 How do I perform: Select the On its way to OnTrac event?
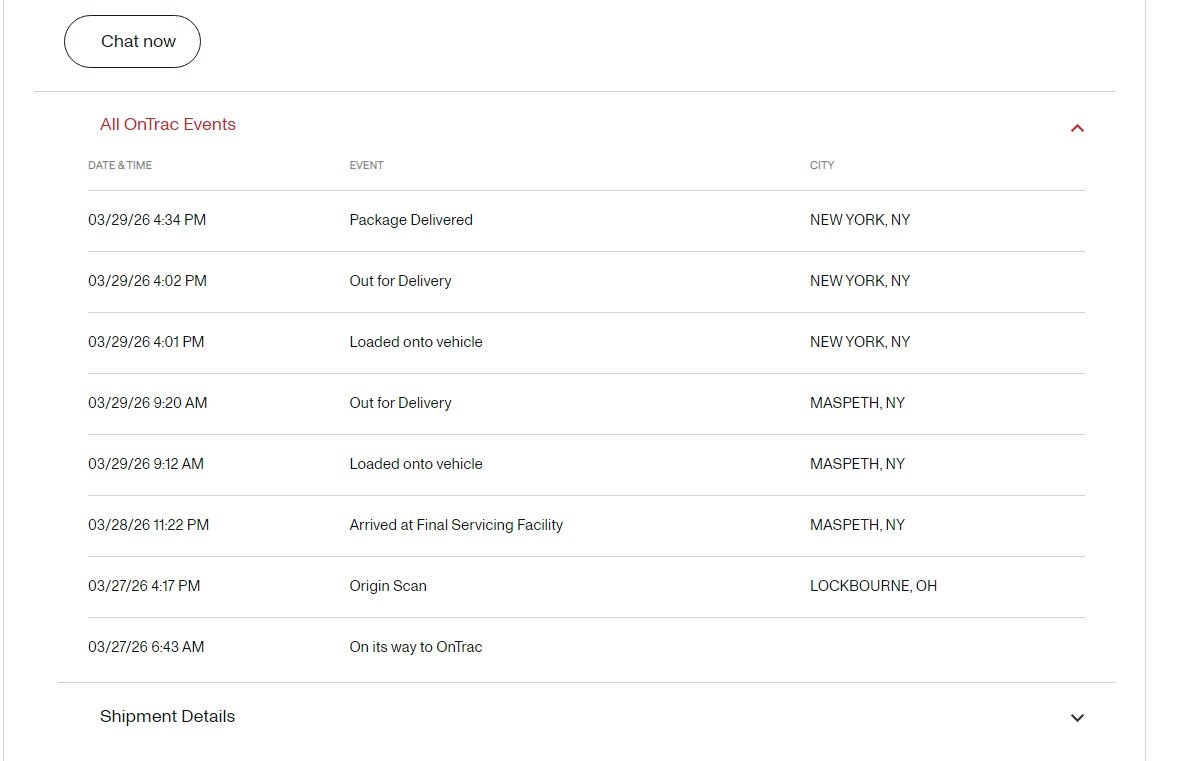416,647
